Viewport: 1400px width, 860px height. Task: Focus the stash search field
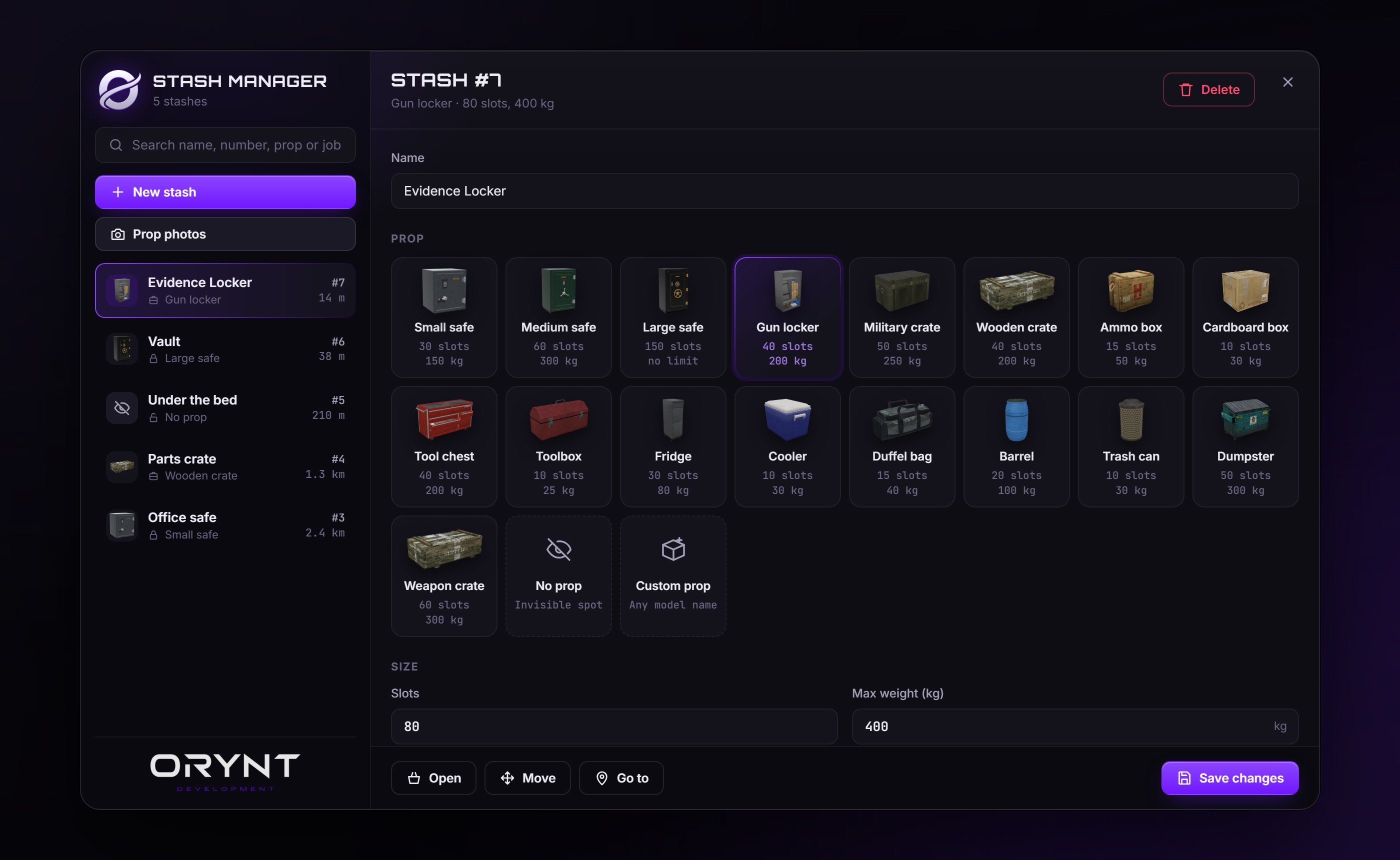[225, 145]
